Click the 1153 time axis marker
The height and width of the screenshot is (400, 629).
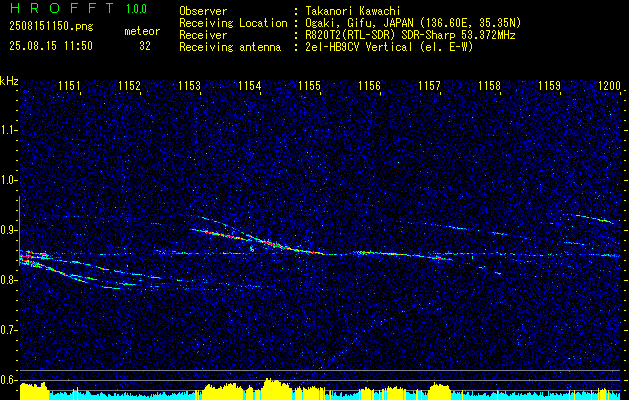(x=189, y=86)
